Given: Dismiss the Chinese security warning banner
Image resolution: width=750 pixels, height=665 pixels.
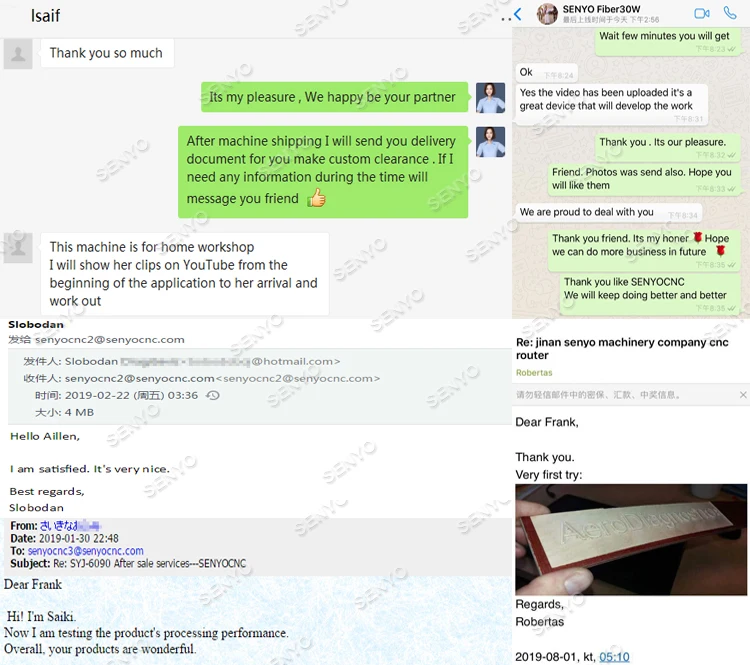Looking at the screenshot, I should (x=743, y=395).
